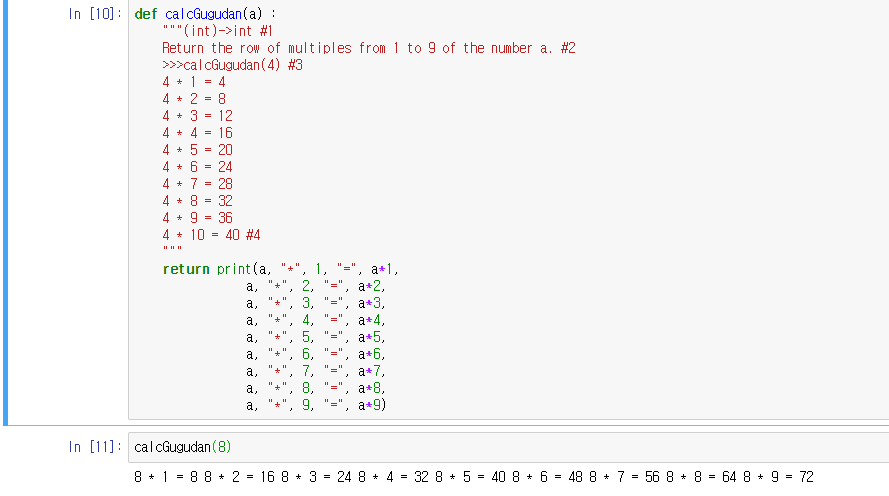This screenshot has width=889, height=496.
Task: Click the code line ending with a*8,
Action: coord(316,388)
